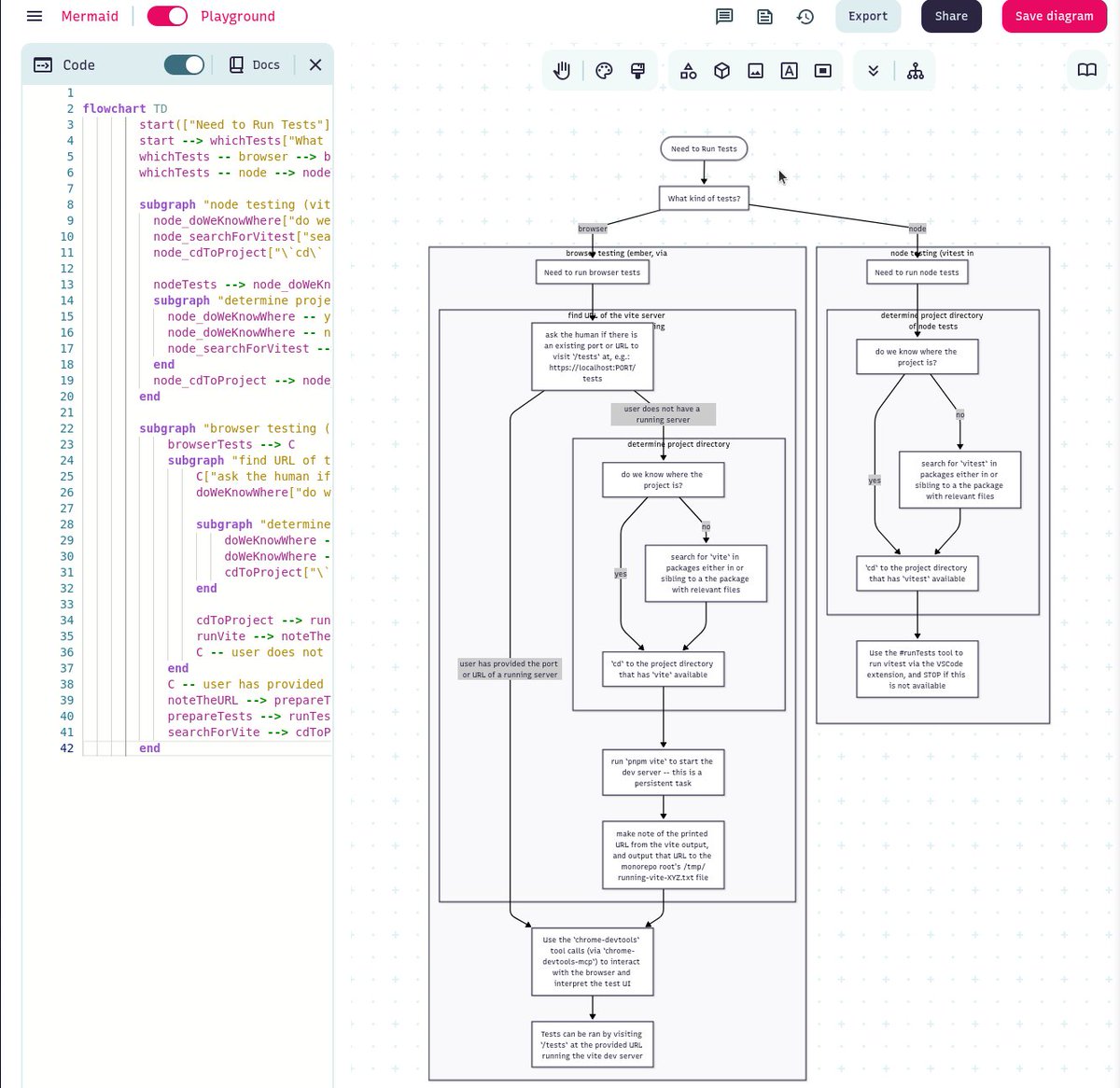Open the shapes tool

[688, 70]
